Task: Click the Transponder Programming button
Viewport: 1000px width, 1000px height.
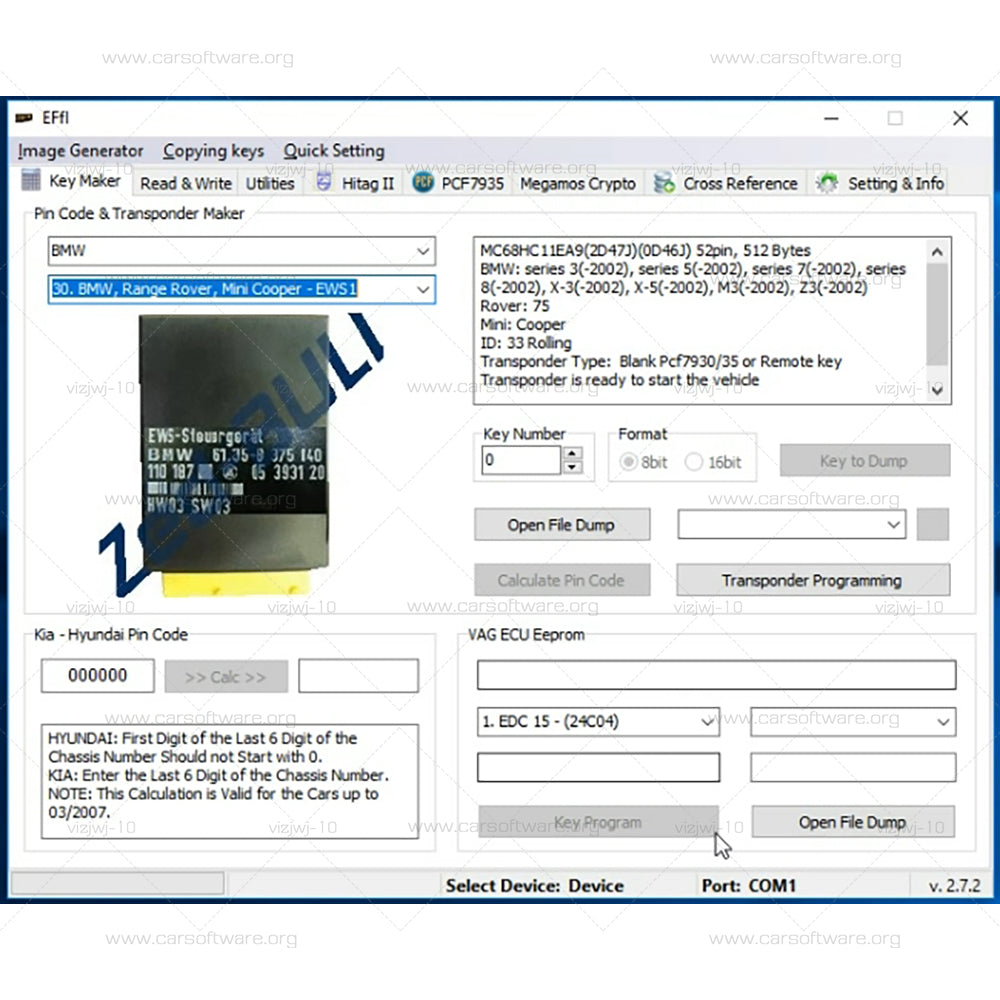Action: (x=812, y=580)
